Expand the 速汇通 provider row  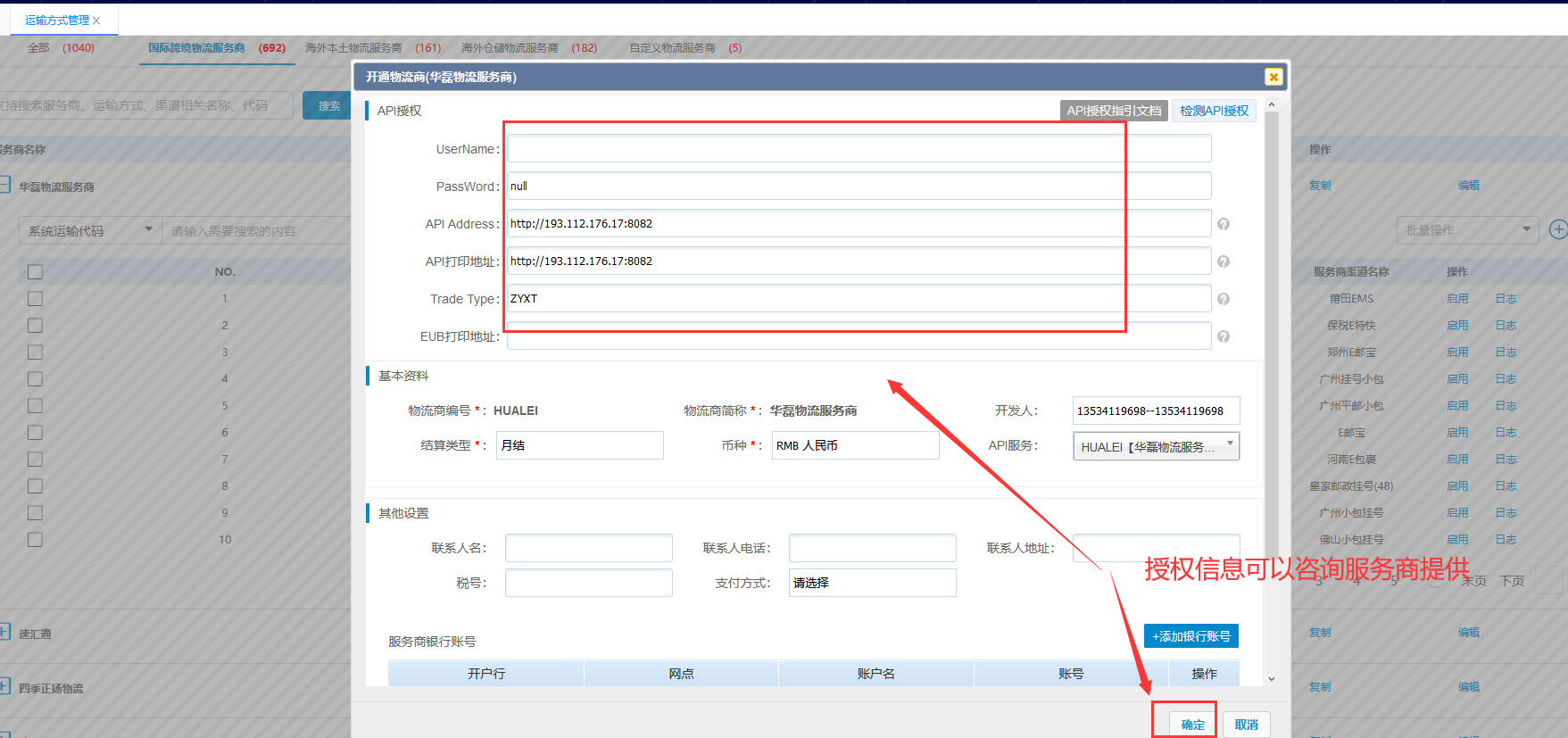4,632
